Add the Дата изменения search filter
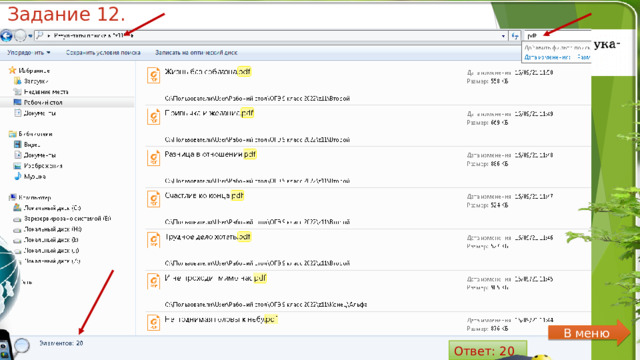Viewport: 640px width, 360px height. pyautogui.click(x=547, y=57)
